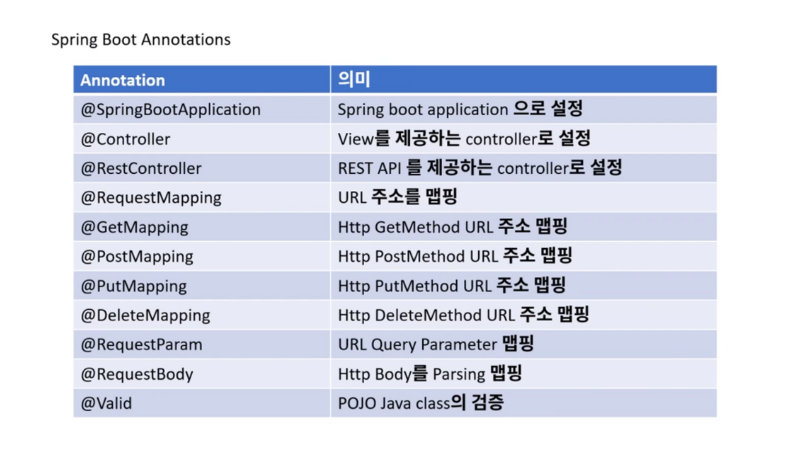Select 'Http PostMethod URL 주소 맵핑' description
This screenshot has width=810, height=449.
(455, 256)
